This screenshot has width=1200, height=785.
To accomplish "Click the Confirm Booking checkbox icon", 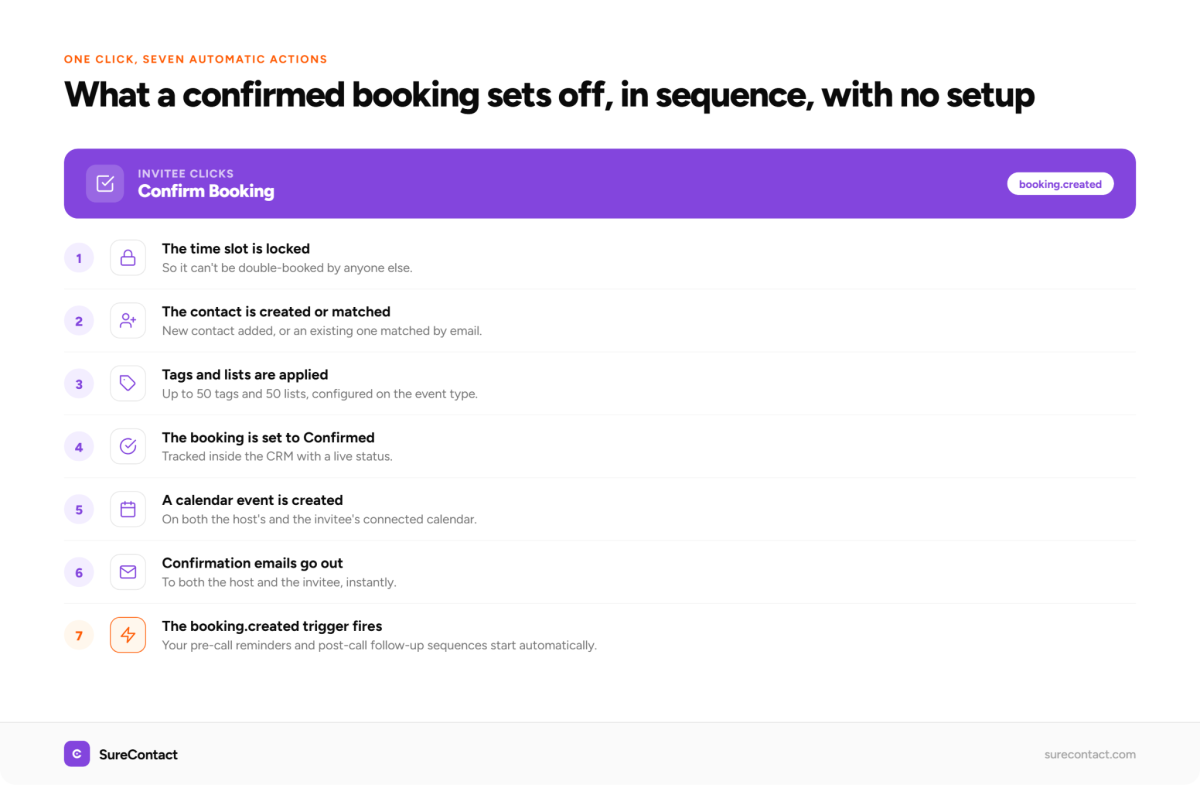I will point(105,184).
